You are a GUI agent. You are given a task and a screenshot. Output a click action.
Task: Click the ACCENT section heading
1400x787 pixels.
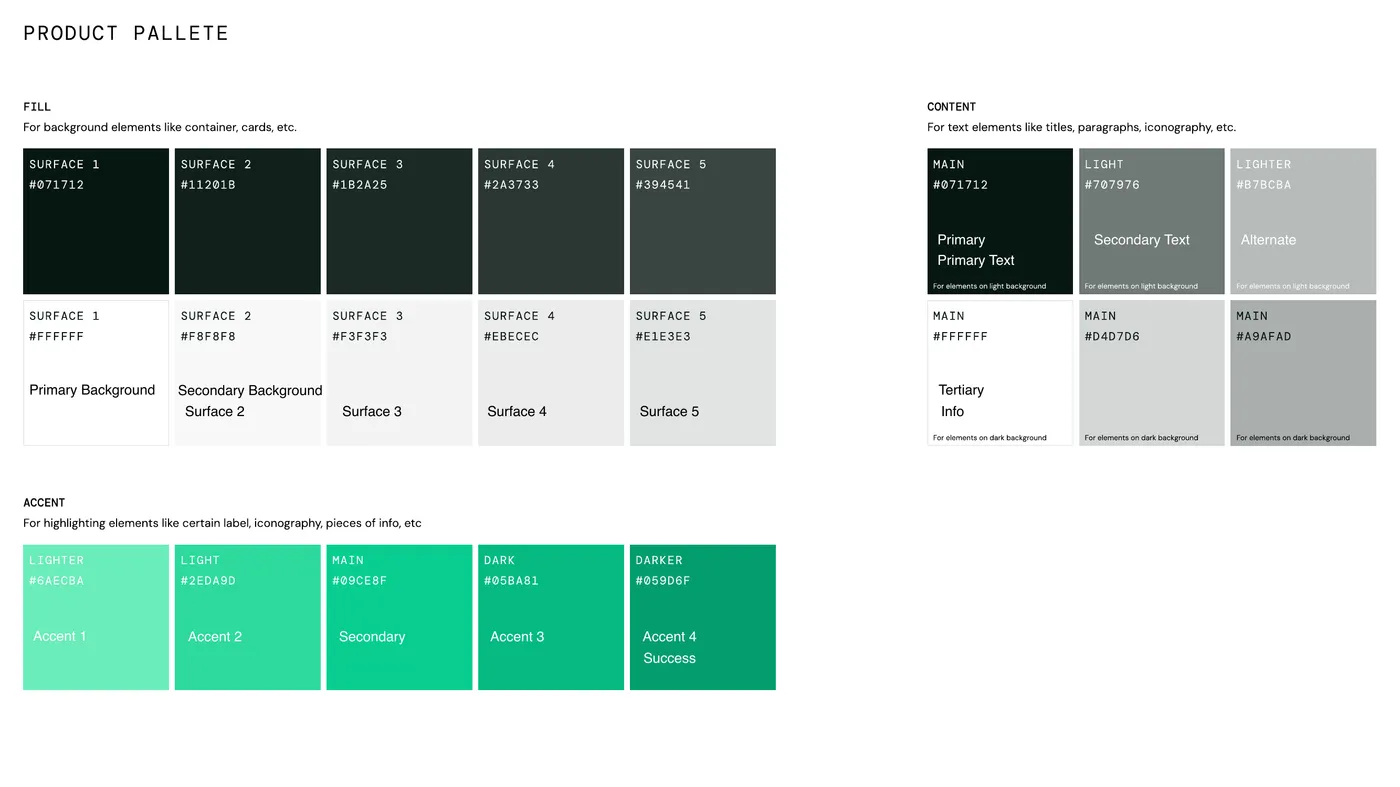[44, 503]
